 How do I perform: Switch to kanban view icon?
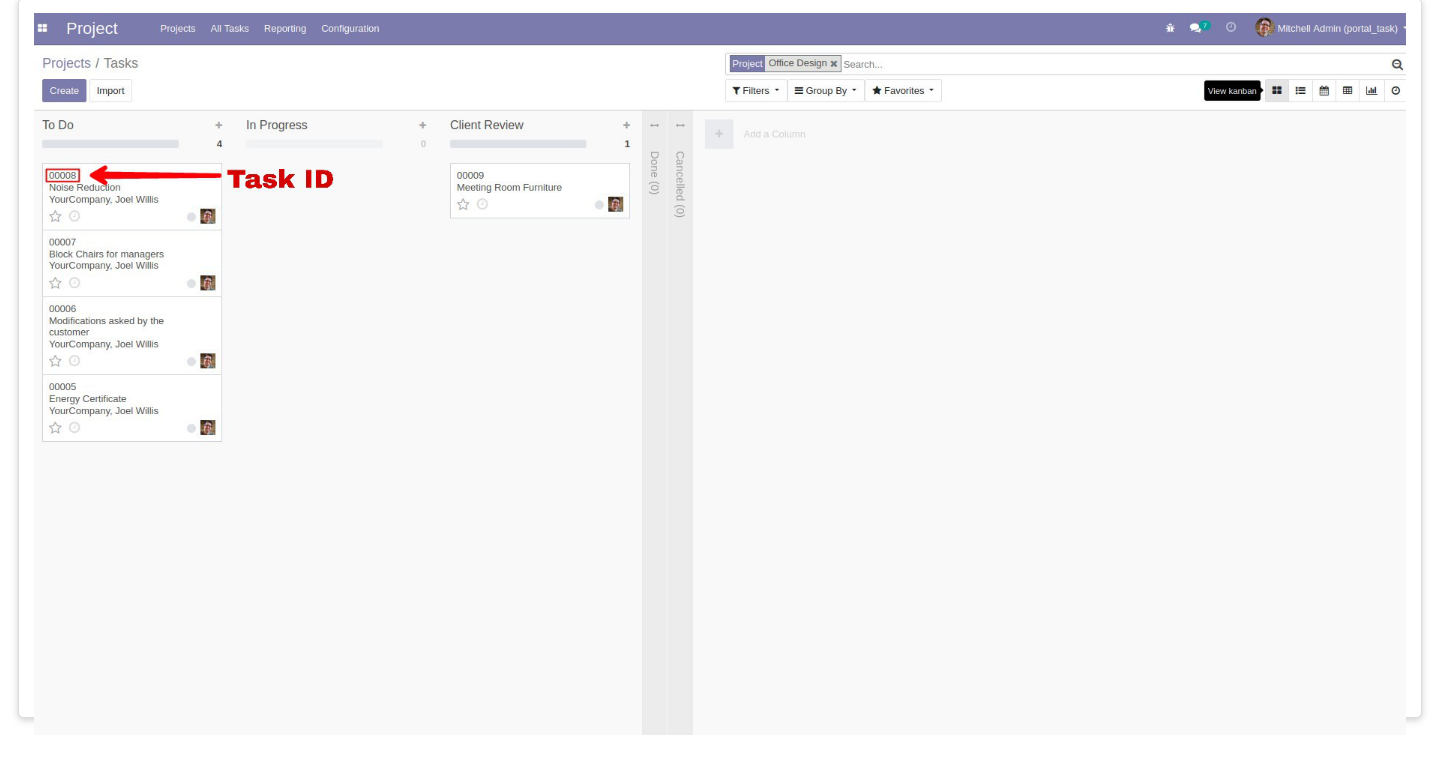tap(1277, 91)
